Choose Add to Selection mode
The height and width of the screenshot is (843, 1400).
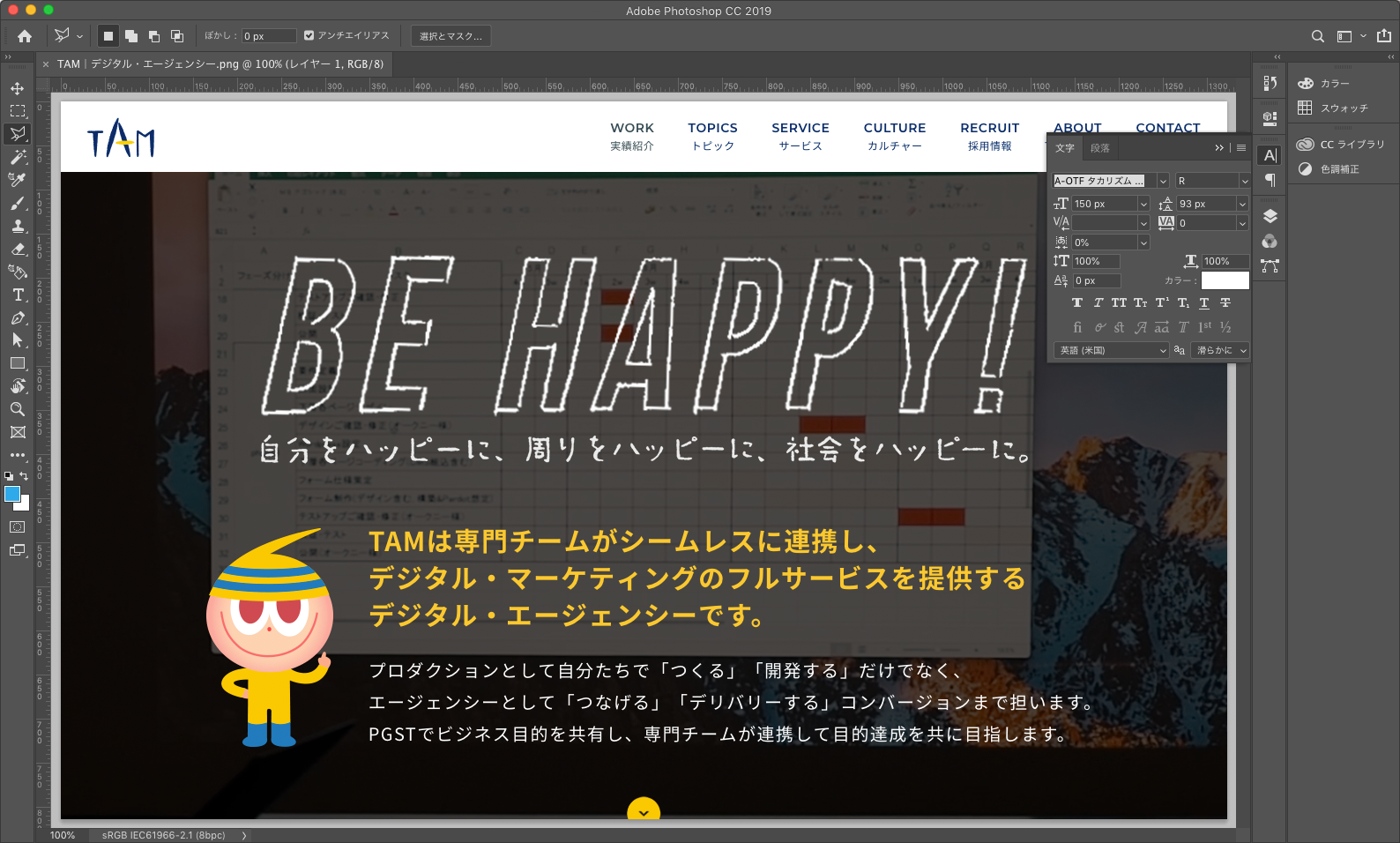[x=131, y=36]
